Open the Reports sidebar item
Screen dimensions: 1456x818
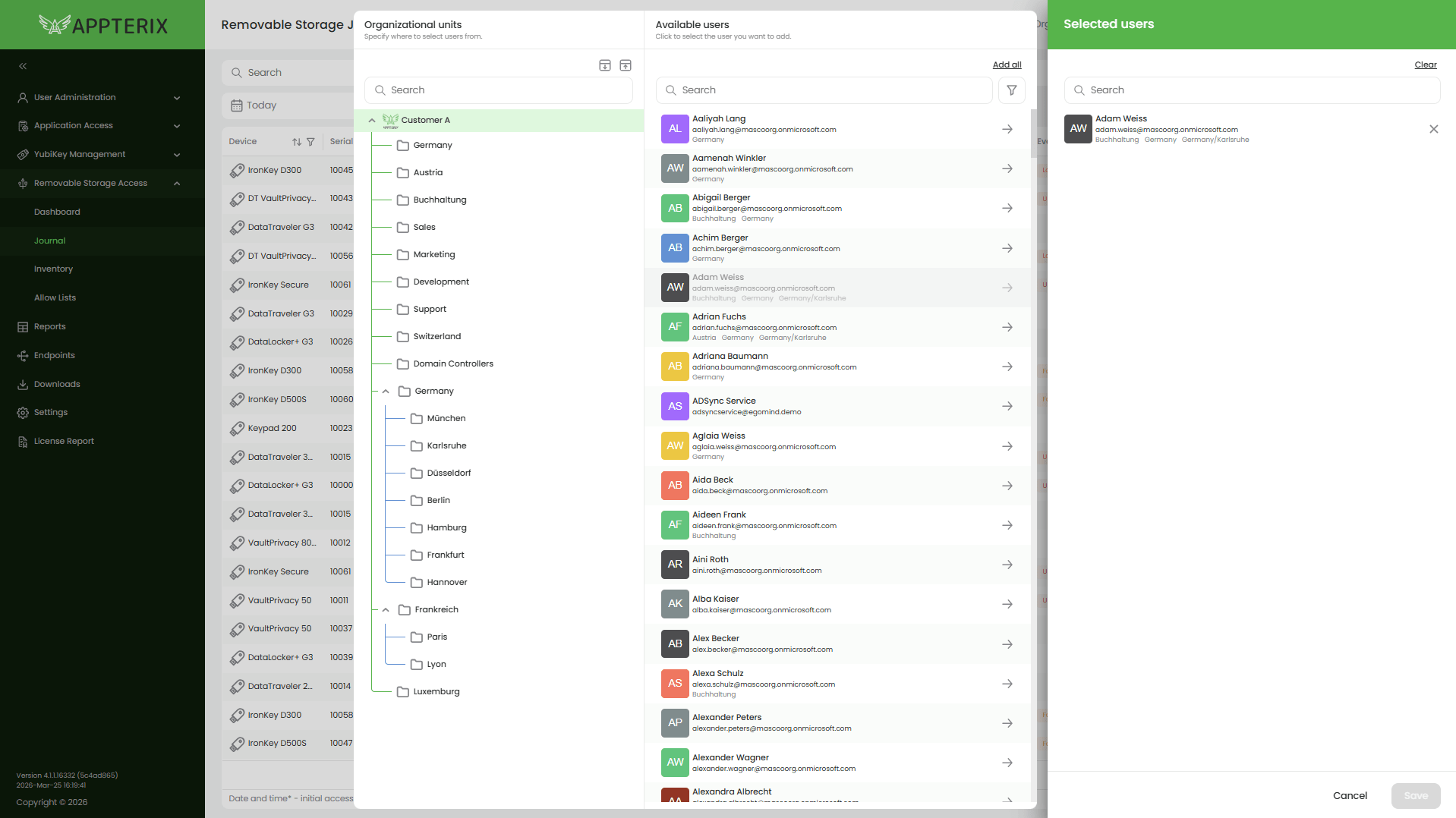click(49, 326)
